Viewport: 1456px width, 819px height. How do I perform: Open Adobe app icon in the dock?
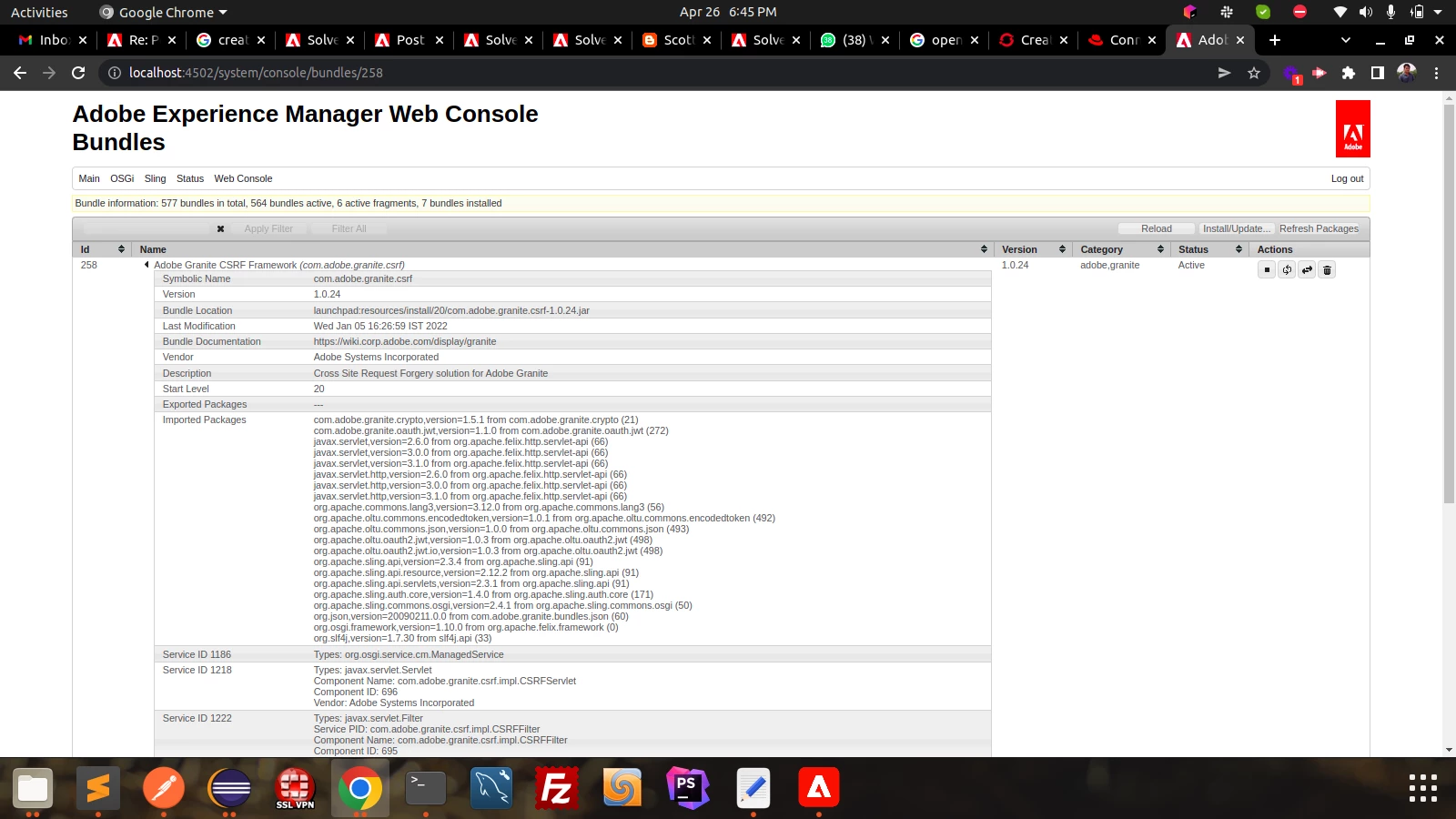(819, 787)
